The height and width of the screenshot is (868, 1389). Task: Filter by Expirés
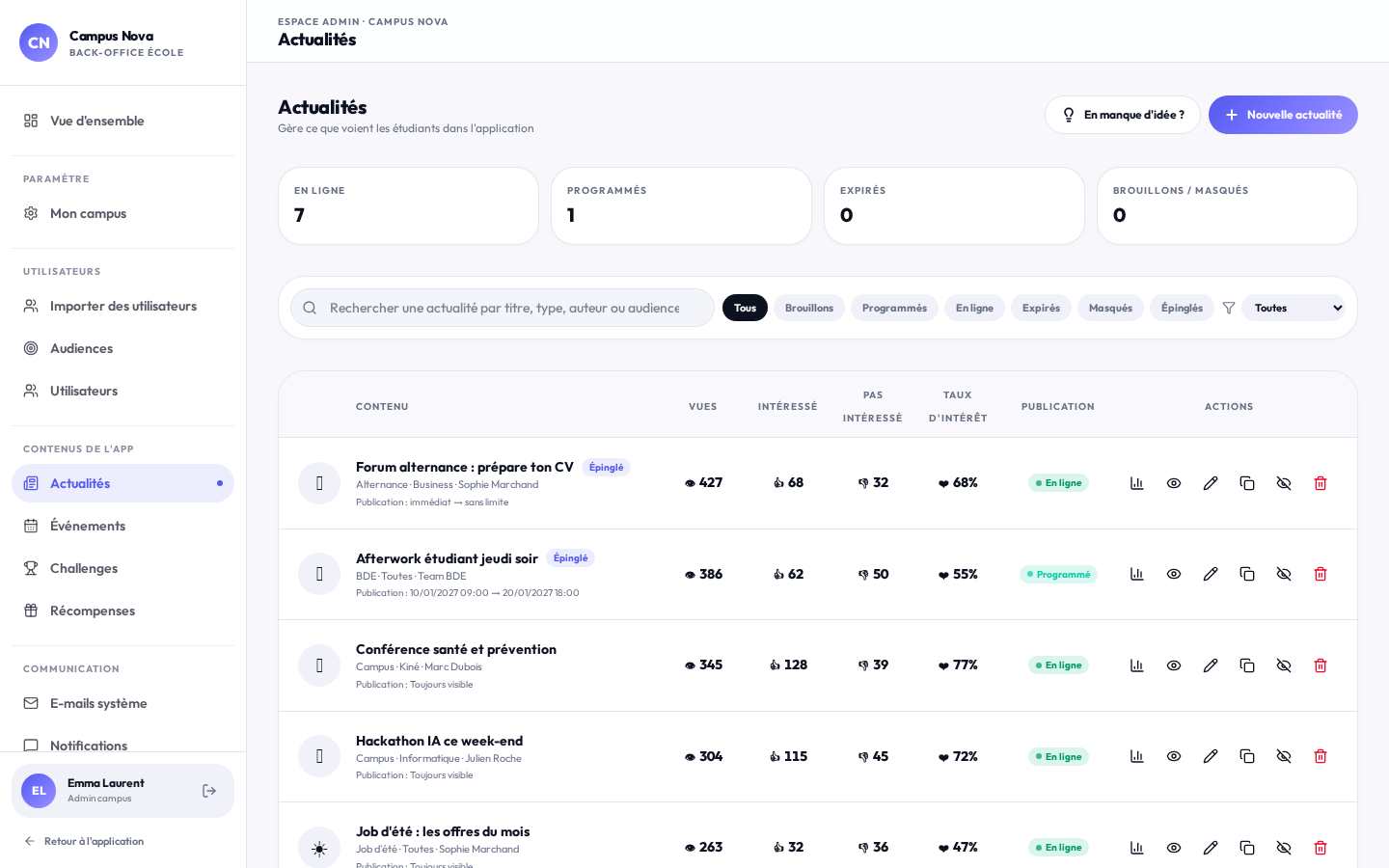(x=1041, y=308)
